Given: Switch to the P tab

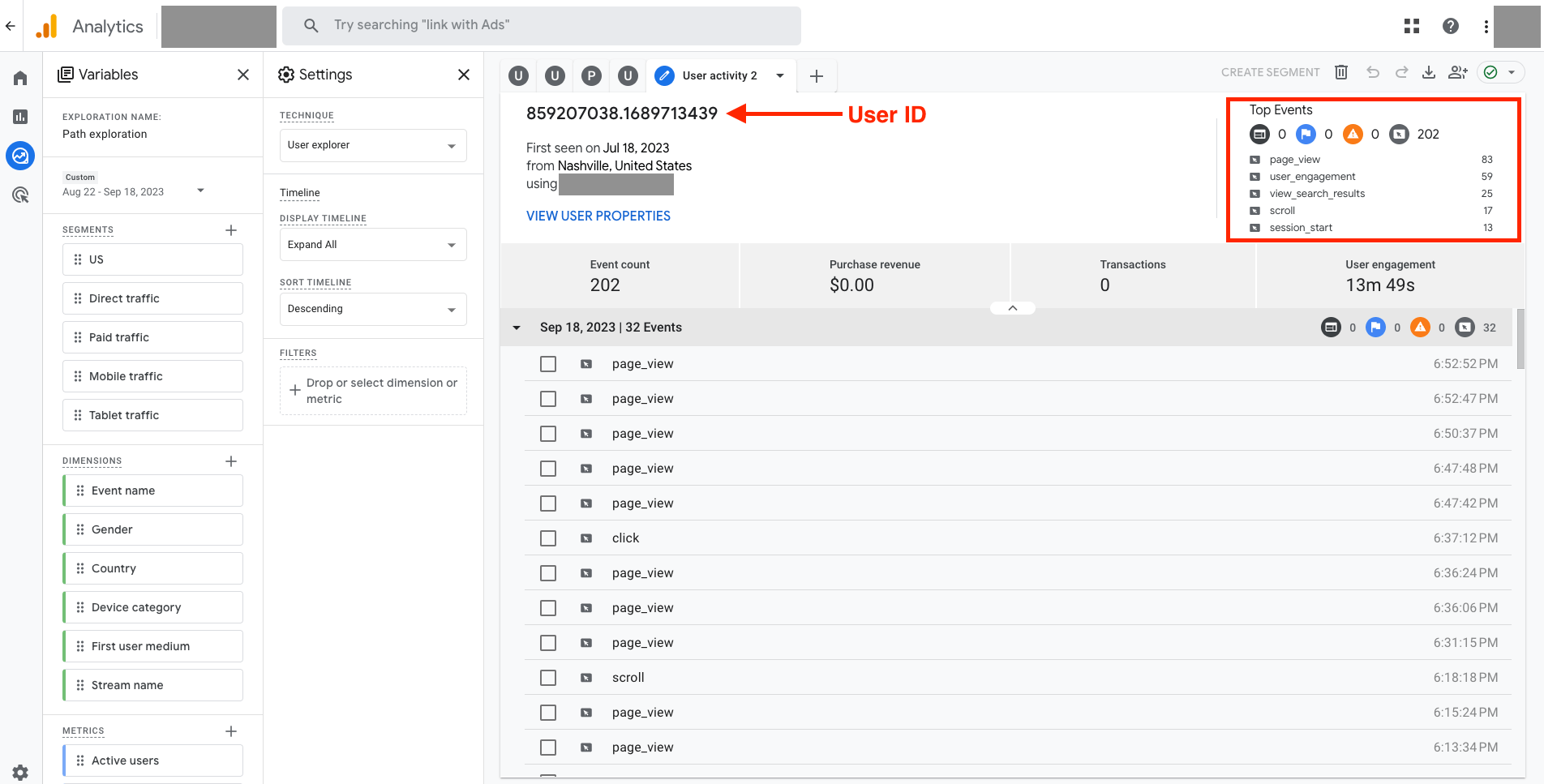Looking at the screenshot, I should click(x=592, y=75).
